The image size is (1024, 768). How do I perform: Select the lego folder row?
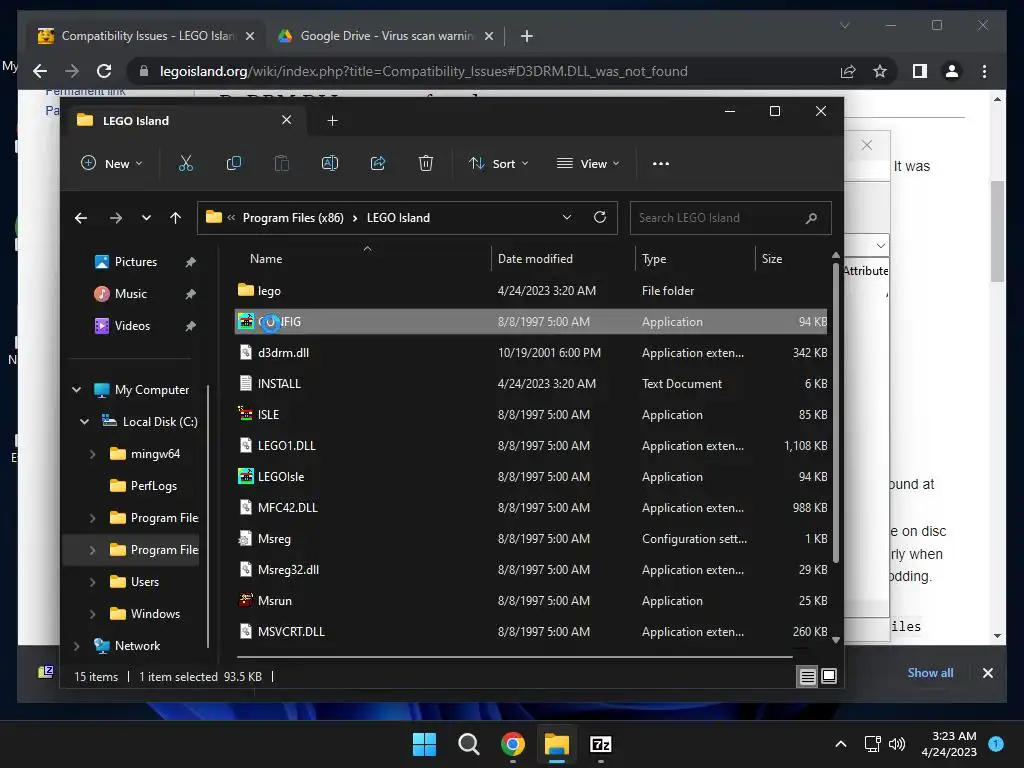(x=532, y=291)
